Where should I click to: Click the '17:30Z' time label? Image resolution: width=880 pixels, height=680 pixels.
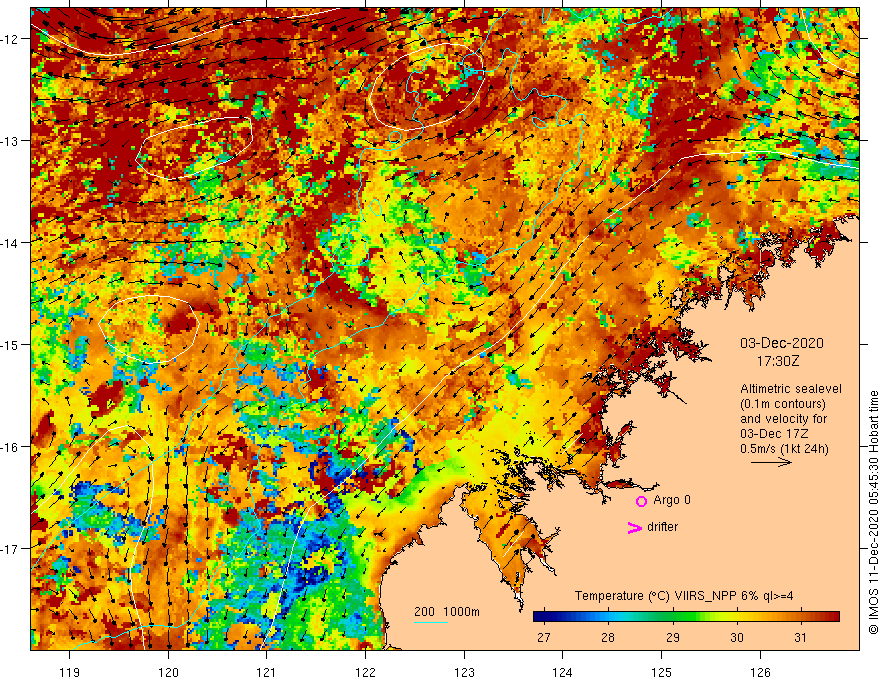[777, 361]
